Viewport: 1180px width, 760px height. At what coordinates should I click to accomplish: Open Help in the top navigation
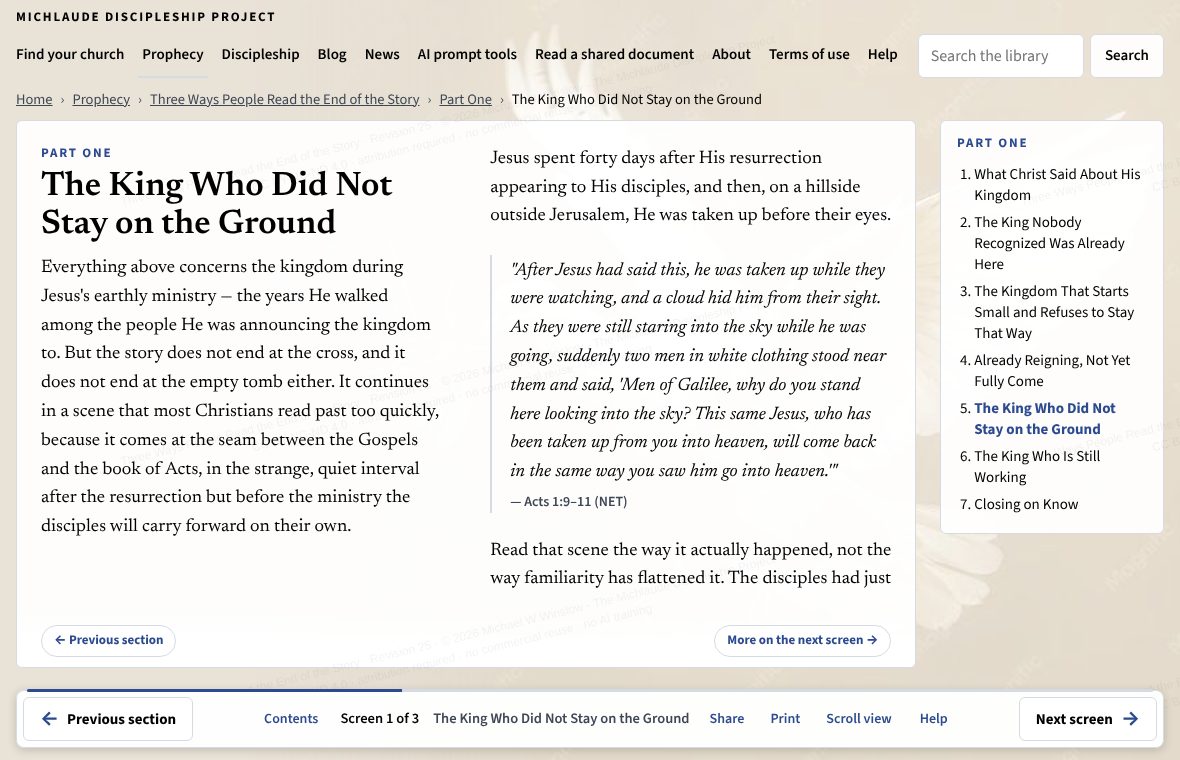coord(882,54)
